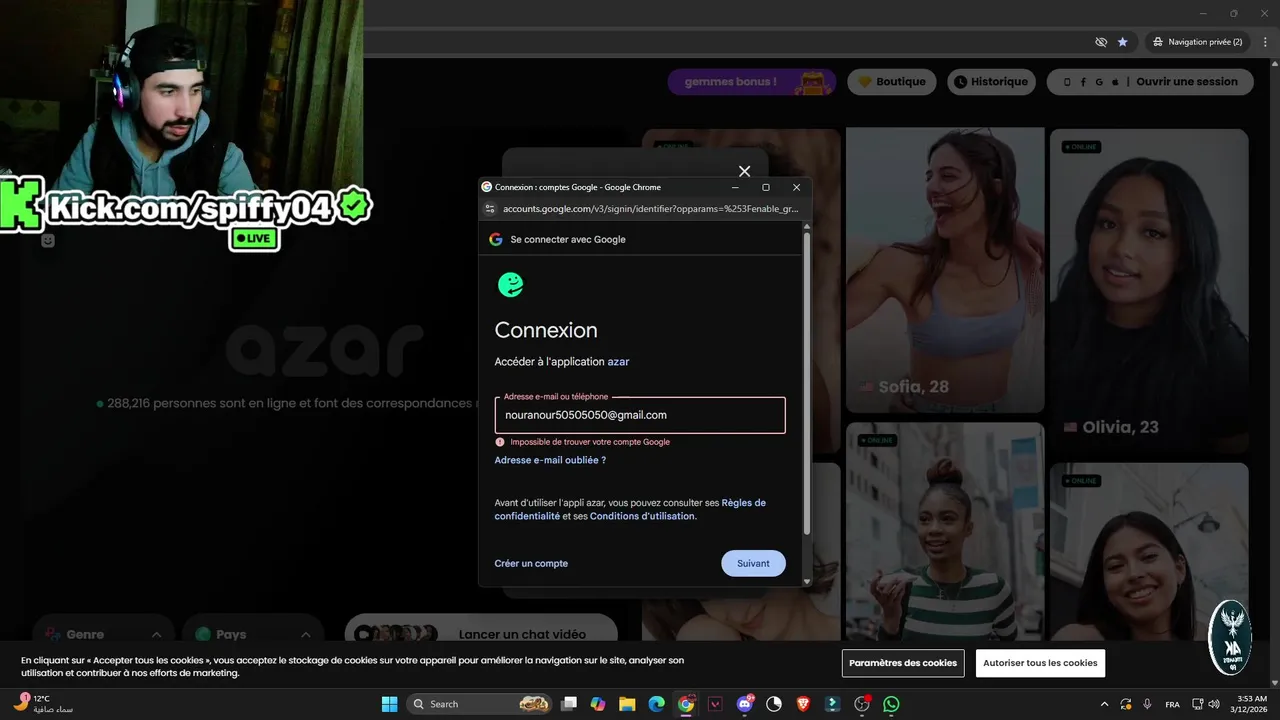The width and height of the screenshot is (1280, 720).
Task: Select the Sofia, 28 profile card
Action: 944,270
